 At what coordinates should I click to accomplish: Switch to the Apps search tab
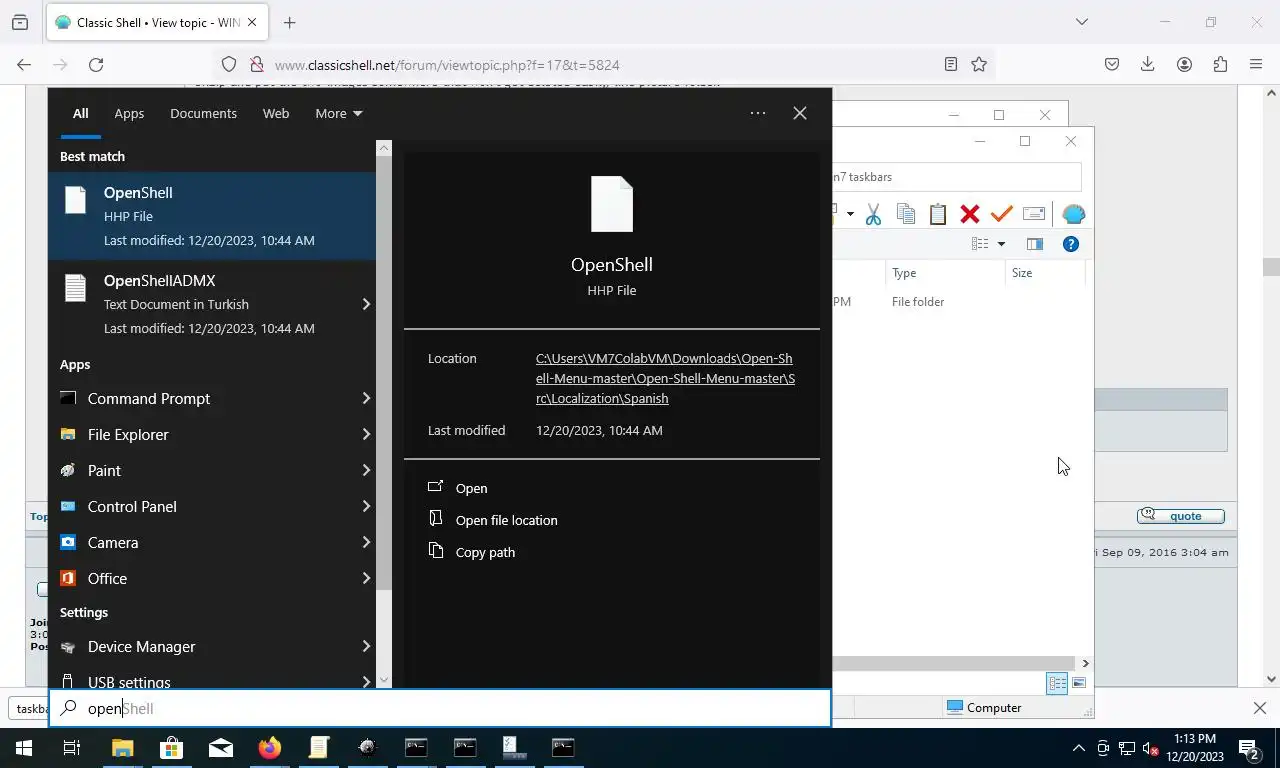tap(129, 113)
